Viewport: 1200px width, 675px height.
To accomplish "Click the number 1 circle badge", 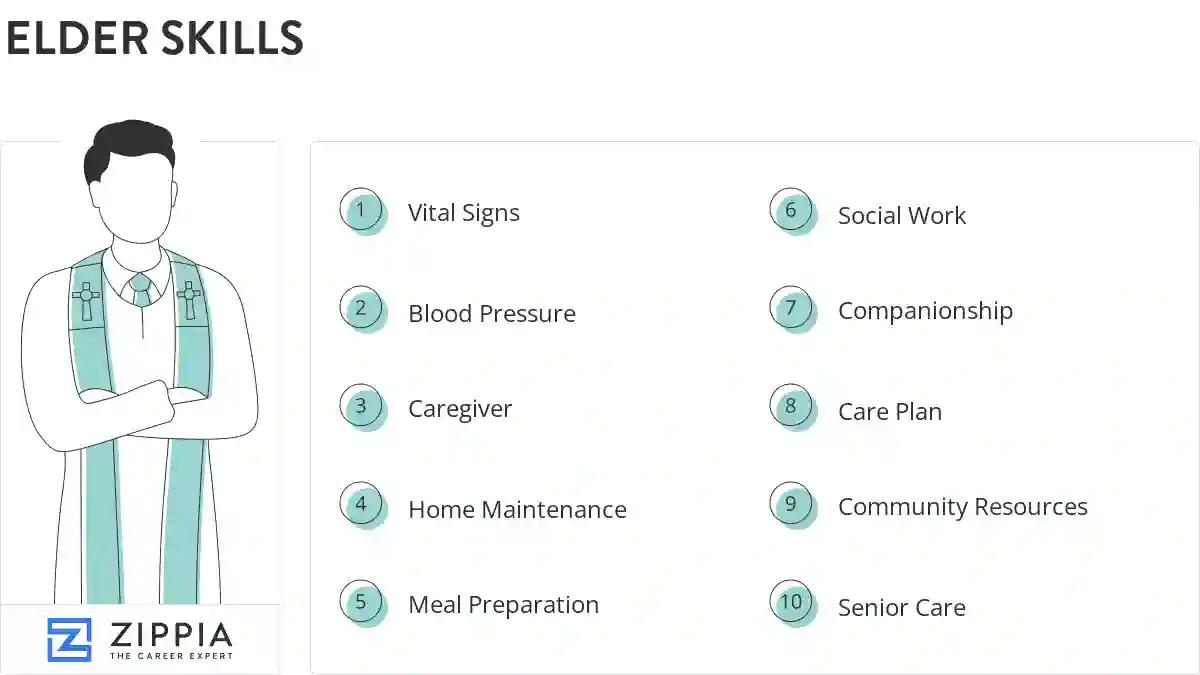I will pos(361,210).
